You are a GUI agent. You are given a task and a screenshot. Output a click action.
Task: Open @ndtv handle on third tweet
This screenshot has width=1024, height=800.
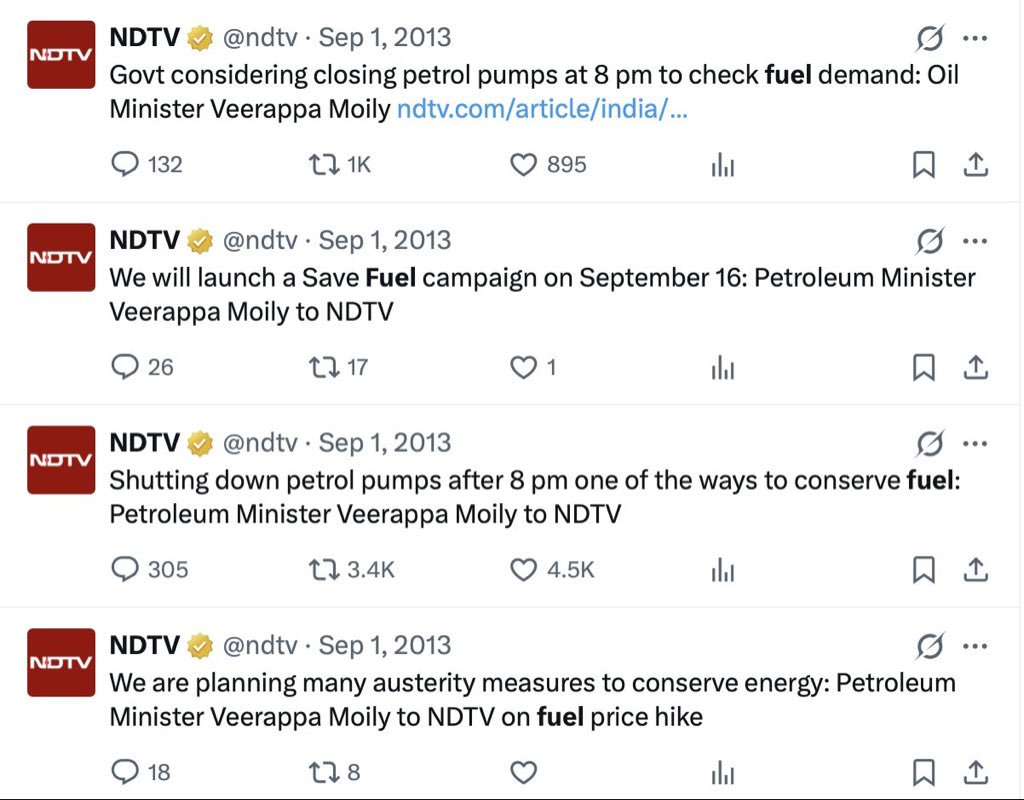pos(260,443)
